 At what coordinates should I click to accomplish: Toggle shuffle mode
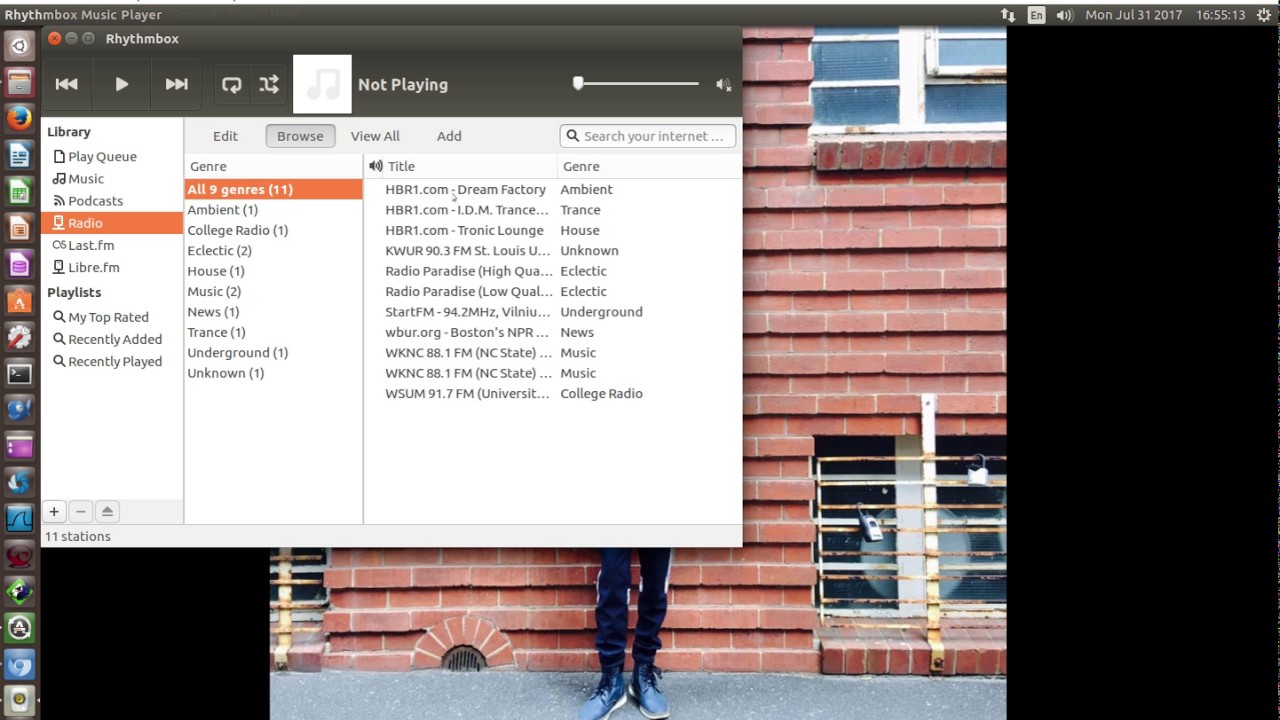coord(269,85)
